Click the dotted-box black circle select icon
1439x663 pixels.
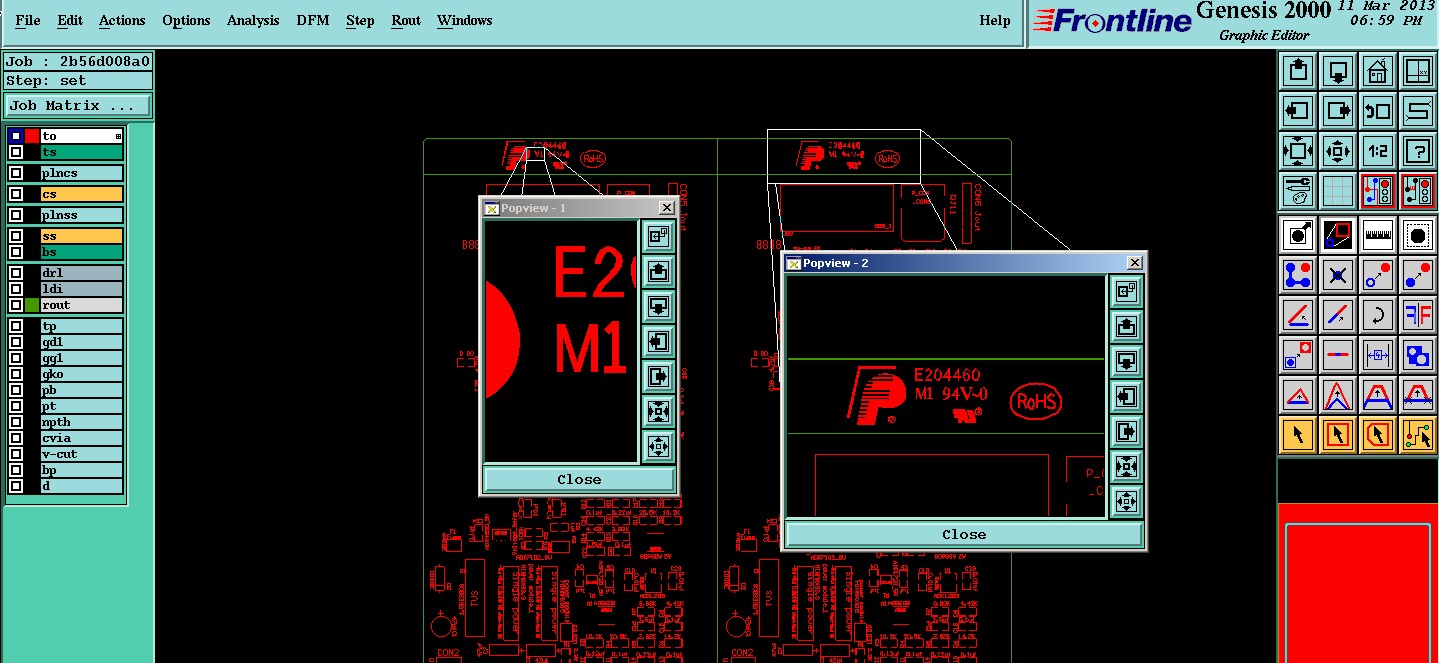(x=1418, y=235)
